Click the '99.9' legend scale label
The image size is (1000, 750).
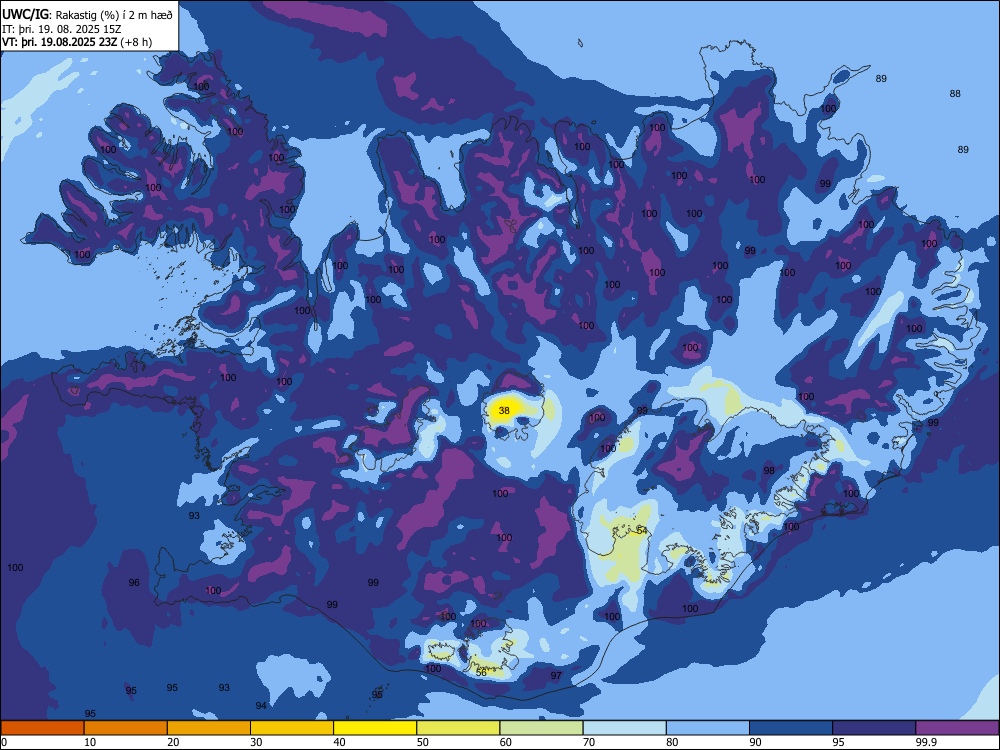point(927,742)
